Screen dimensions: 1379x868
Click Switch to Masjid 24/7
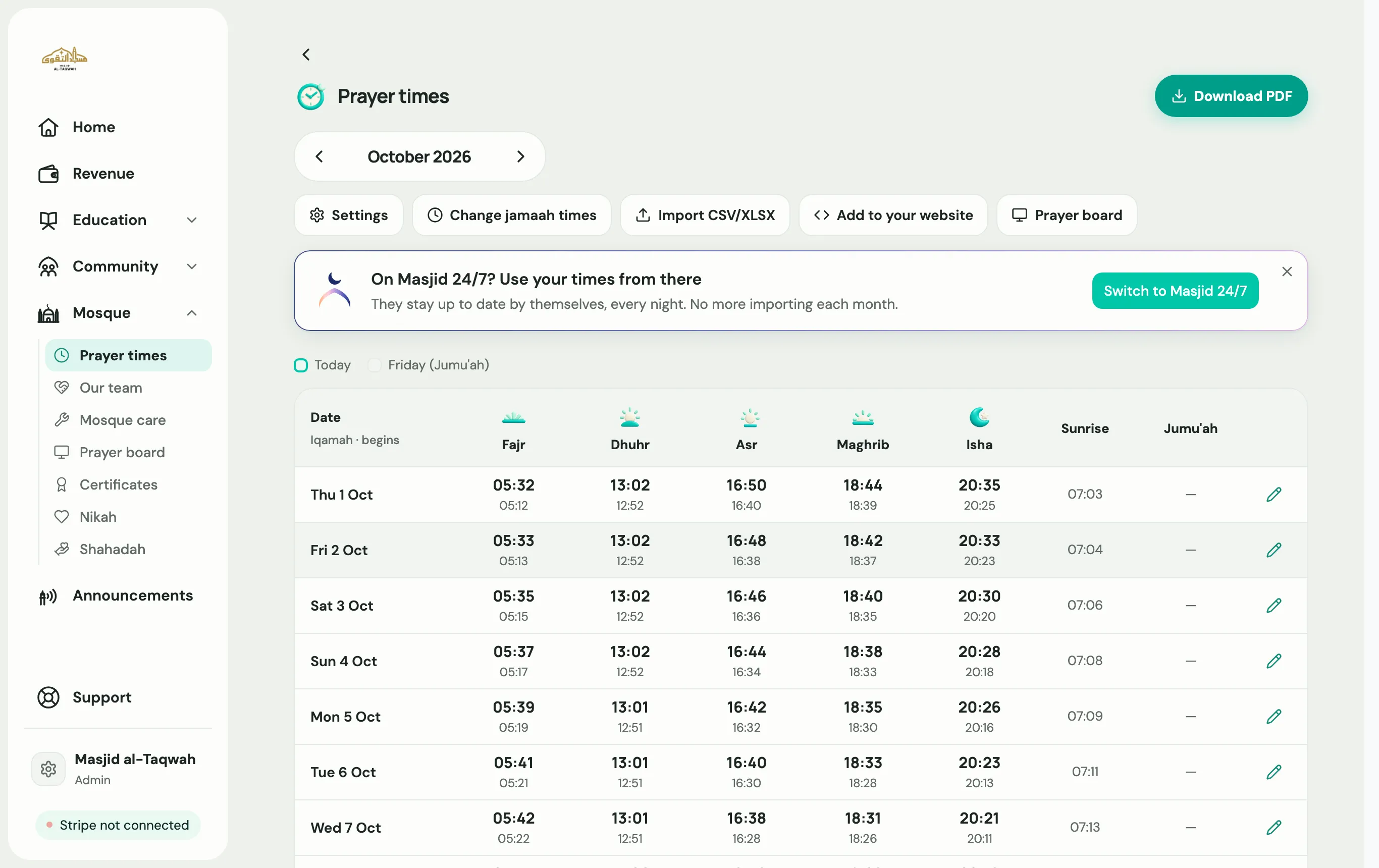pyautogui.click(x=1175, y=291)
